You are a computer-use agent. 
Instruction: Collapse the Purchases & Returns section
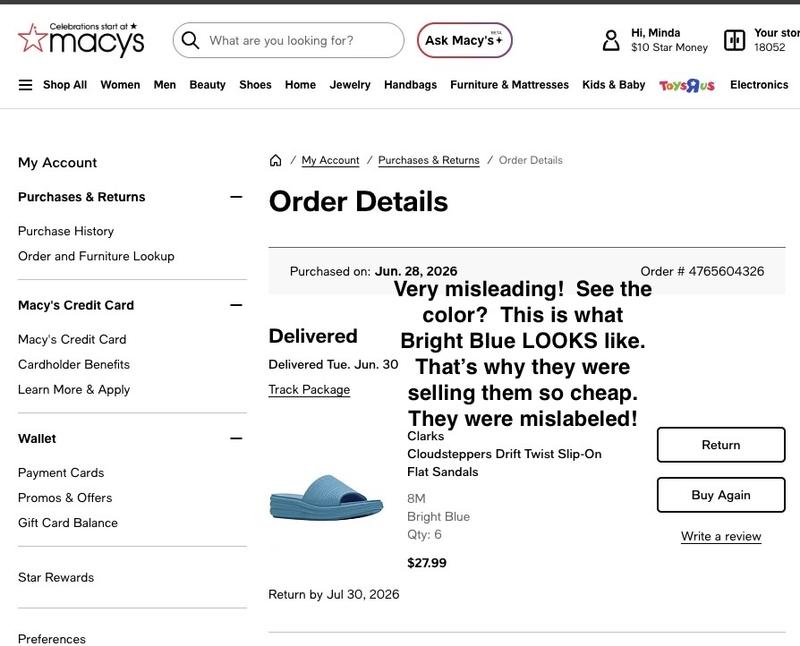pos(236,197)
